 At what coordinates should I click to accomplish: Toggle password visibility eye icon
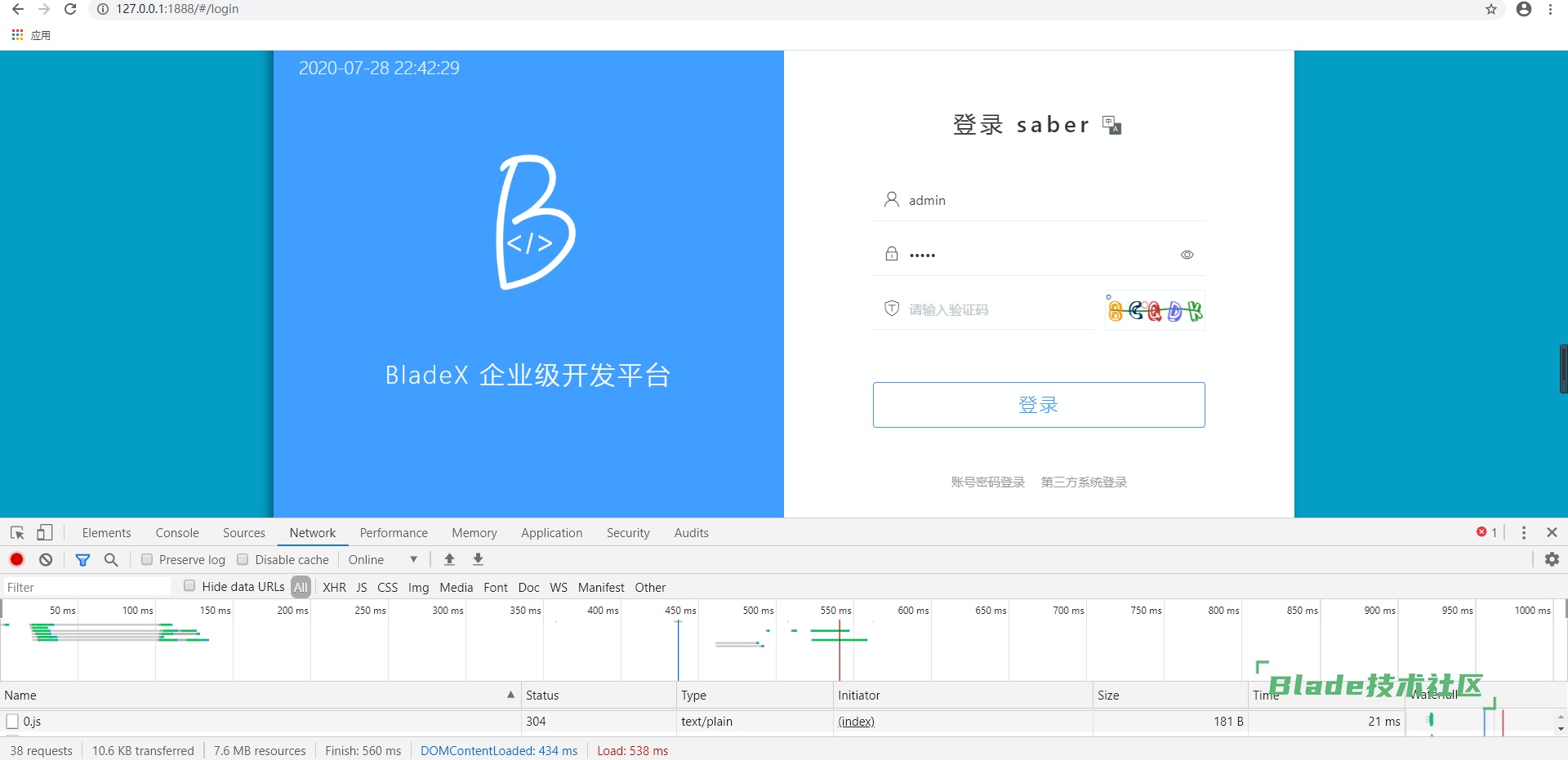coord(1187,255)
